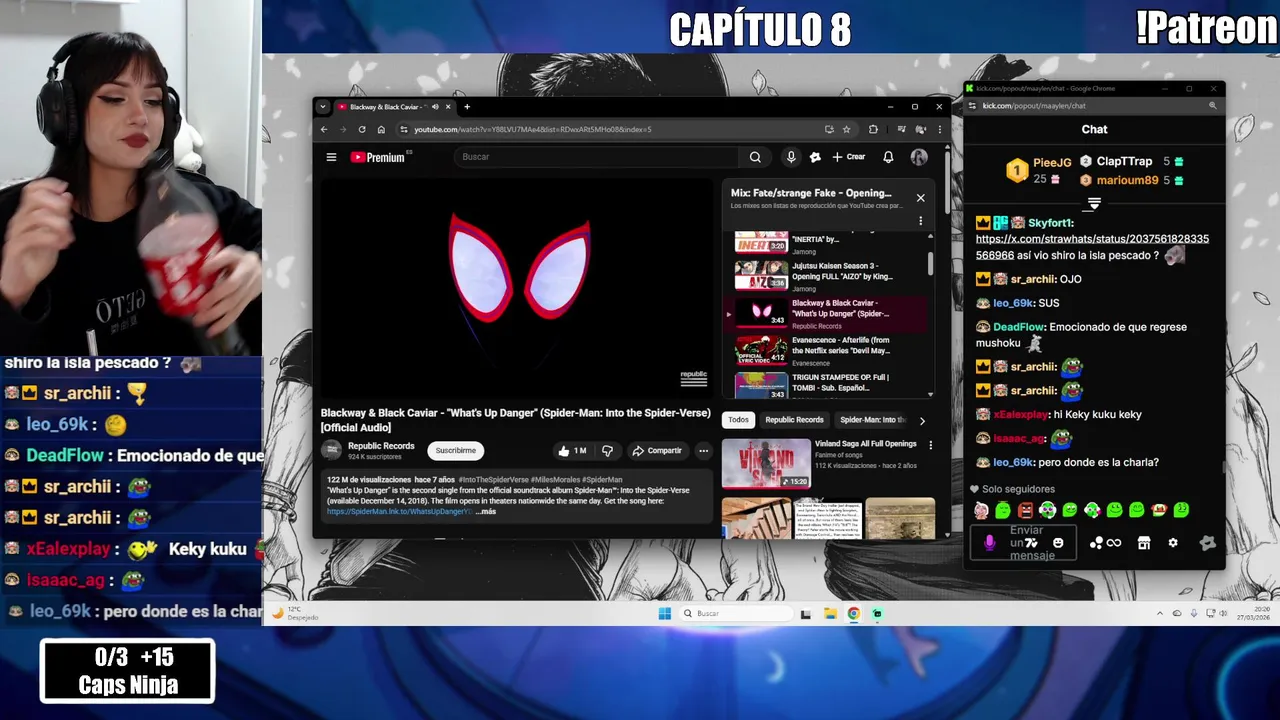Open Chrome media control icon in toolbar
Viewport: 1280px width, 720px height.
click(x=901, y=129)
